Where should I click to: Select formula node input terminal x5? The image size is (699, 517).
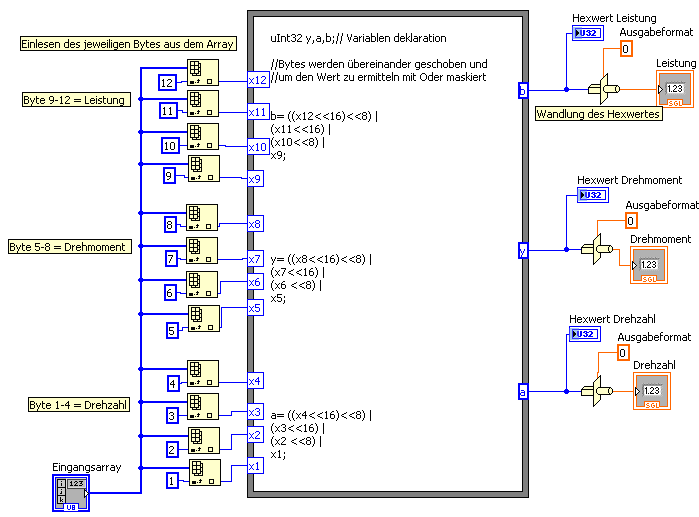click(255, 308)
